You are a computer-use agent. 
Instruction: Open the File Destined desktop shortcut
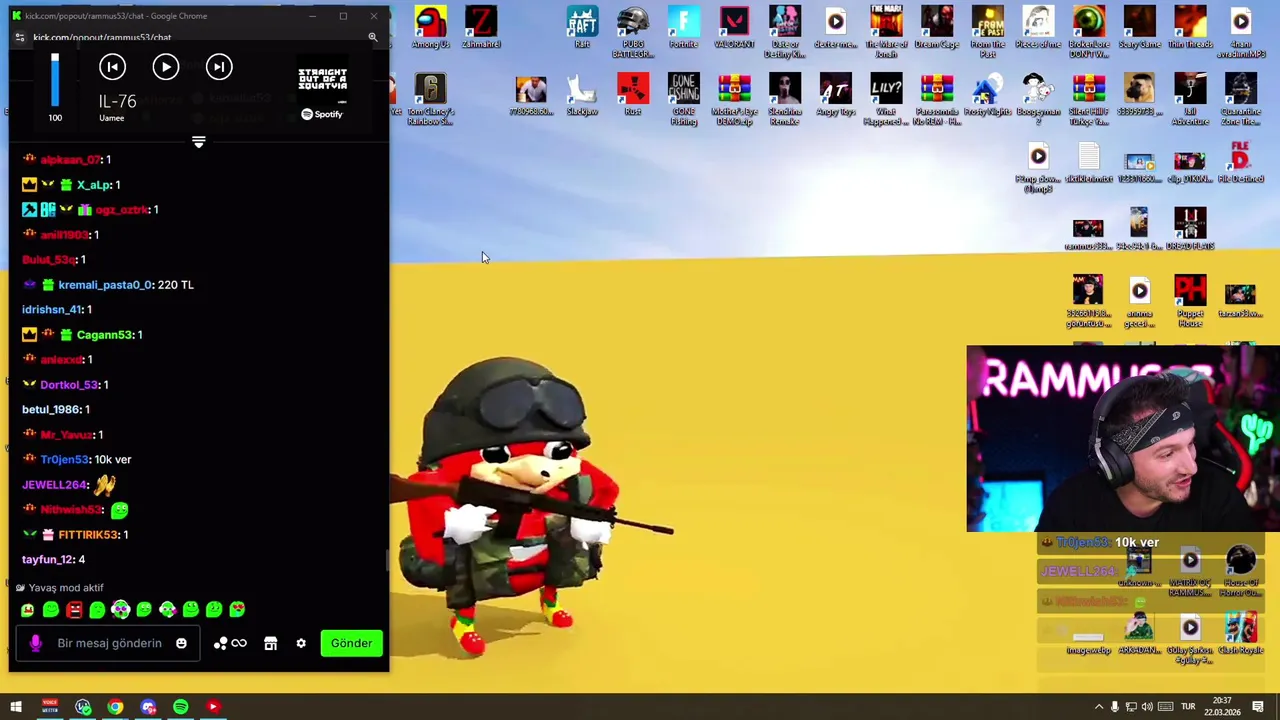1240,162
